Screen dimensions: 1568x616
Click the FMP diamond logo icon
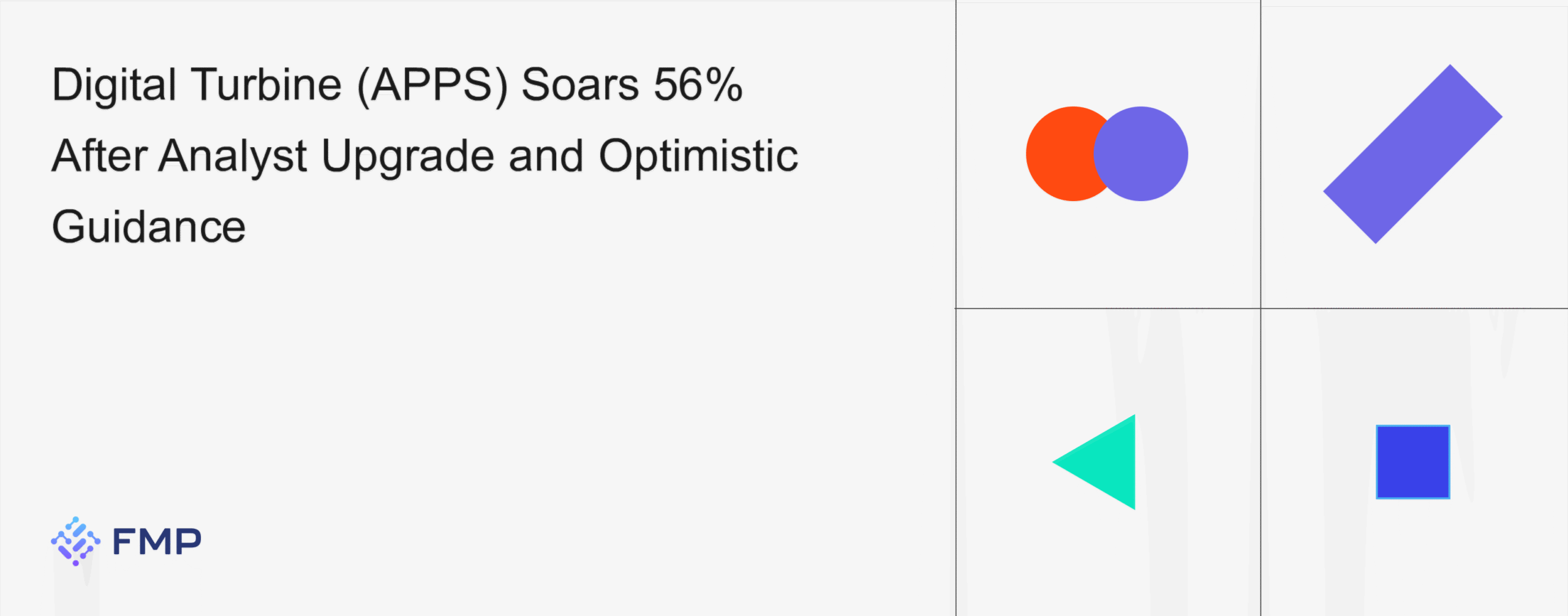75,541
